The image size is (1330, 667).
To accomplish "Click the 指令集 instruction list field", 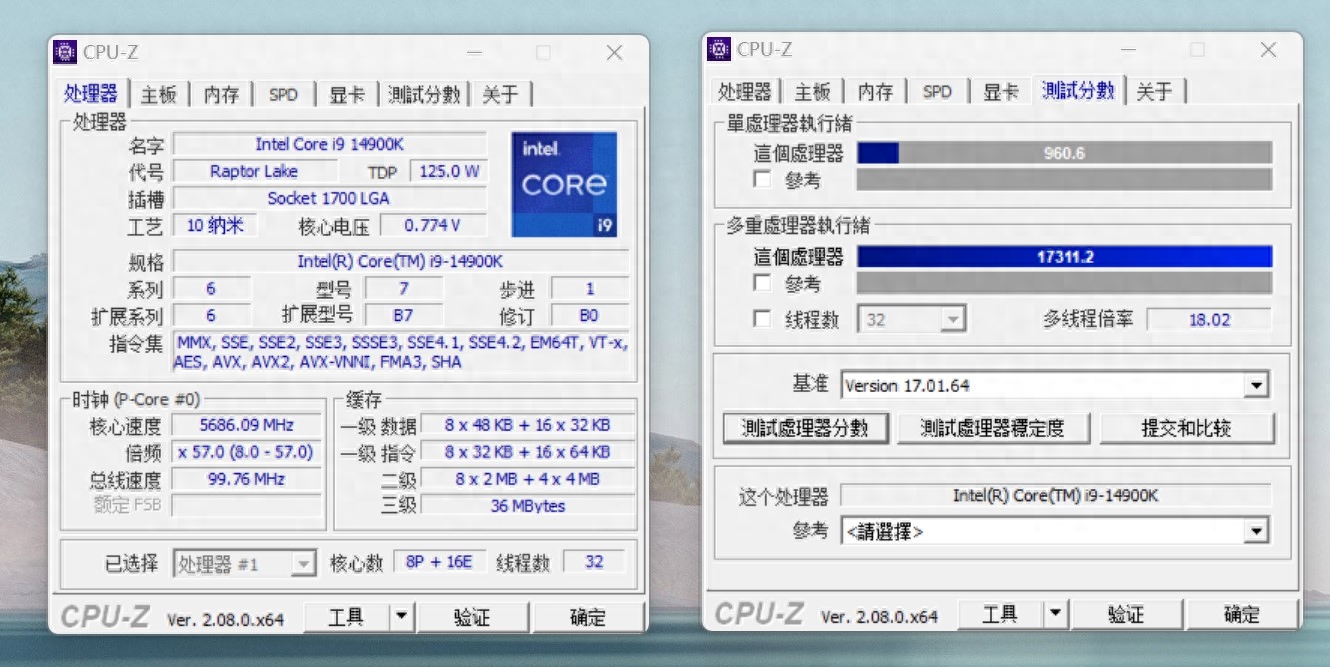I will [400, 352].
